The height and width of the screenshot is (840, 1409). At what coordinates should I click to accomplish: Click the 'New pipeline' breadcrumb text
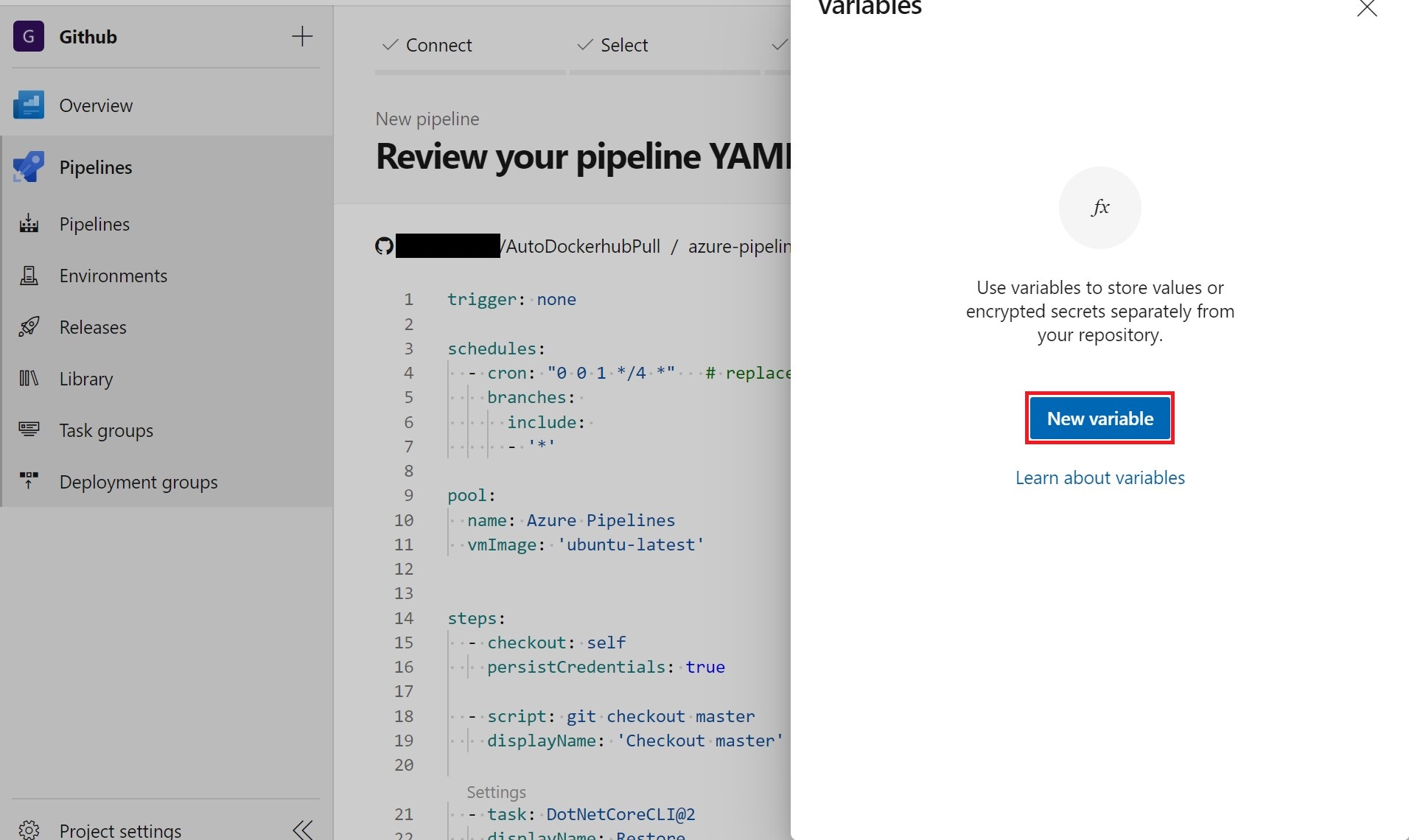tap(427, 119)
